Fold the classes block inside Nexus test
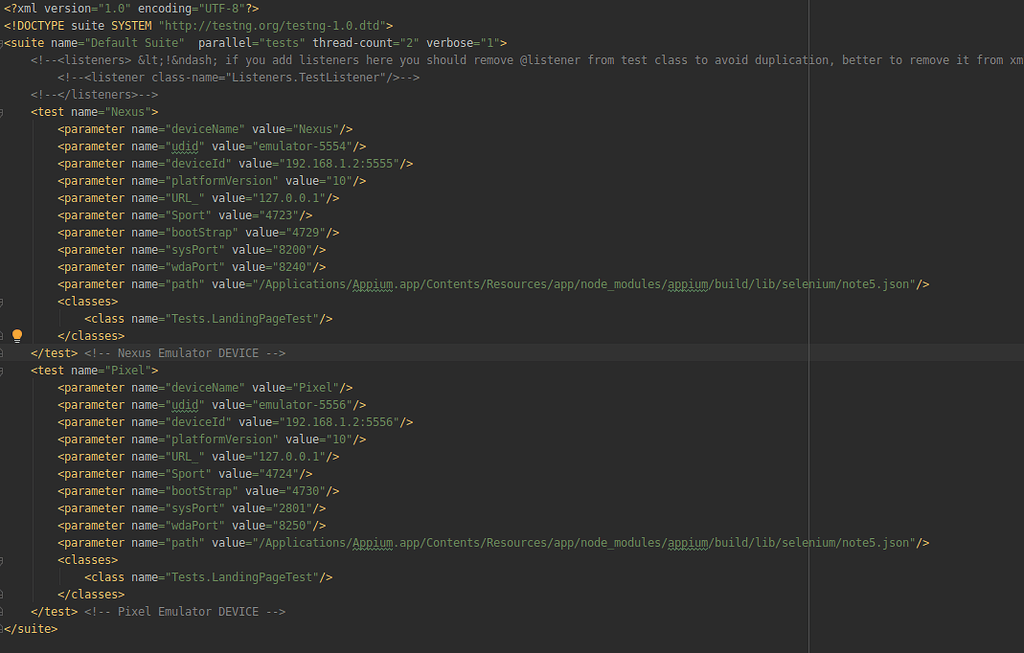 pos(3,301)
